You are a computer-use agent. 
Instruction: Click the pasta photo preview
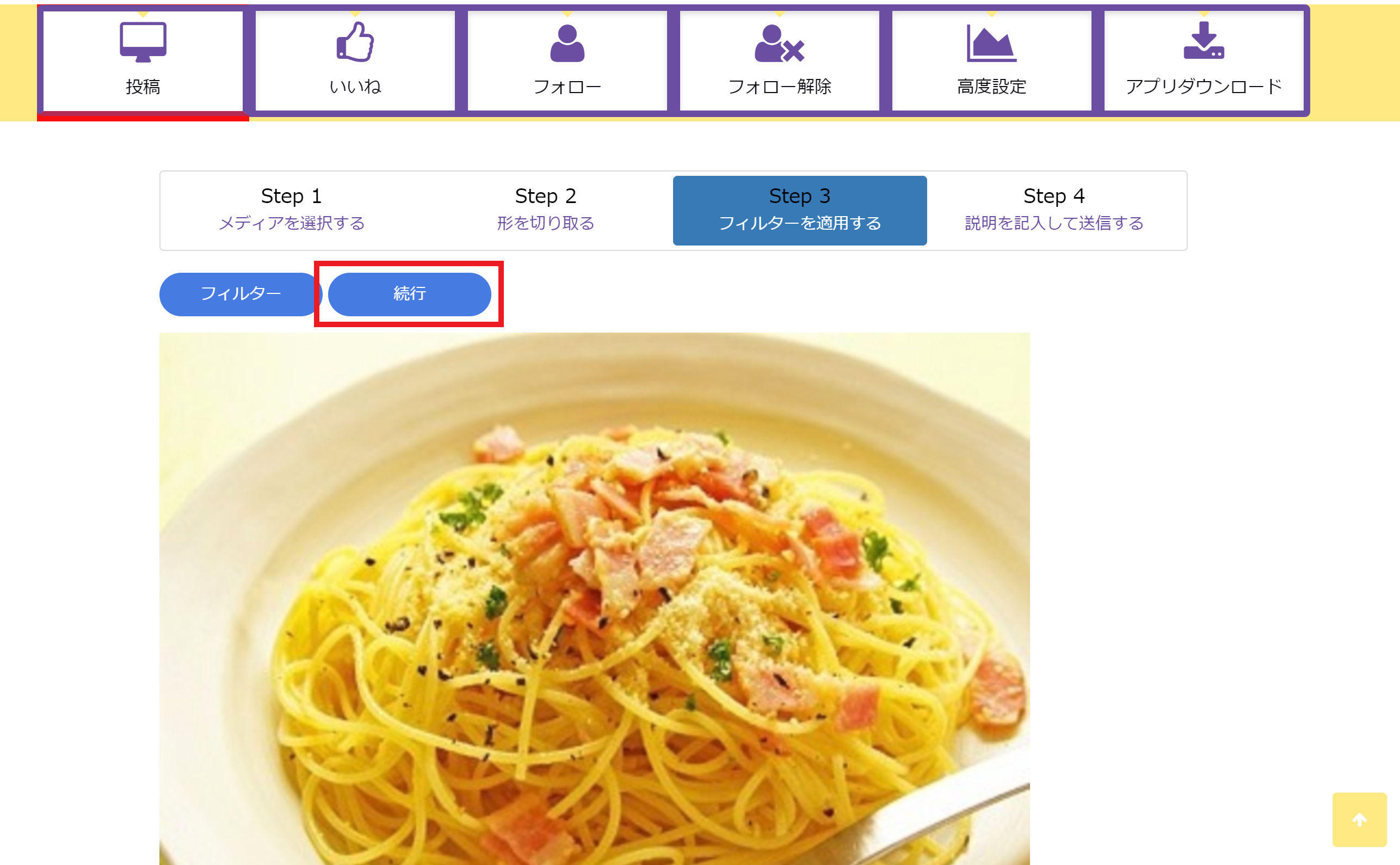(x=595, y=598)
